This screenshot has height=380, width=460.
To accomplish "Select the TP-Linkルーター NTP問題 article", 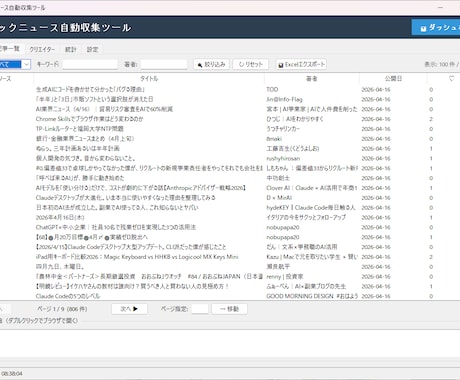I will coord(80,129).
